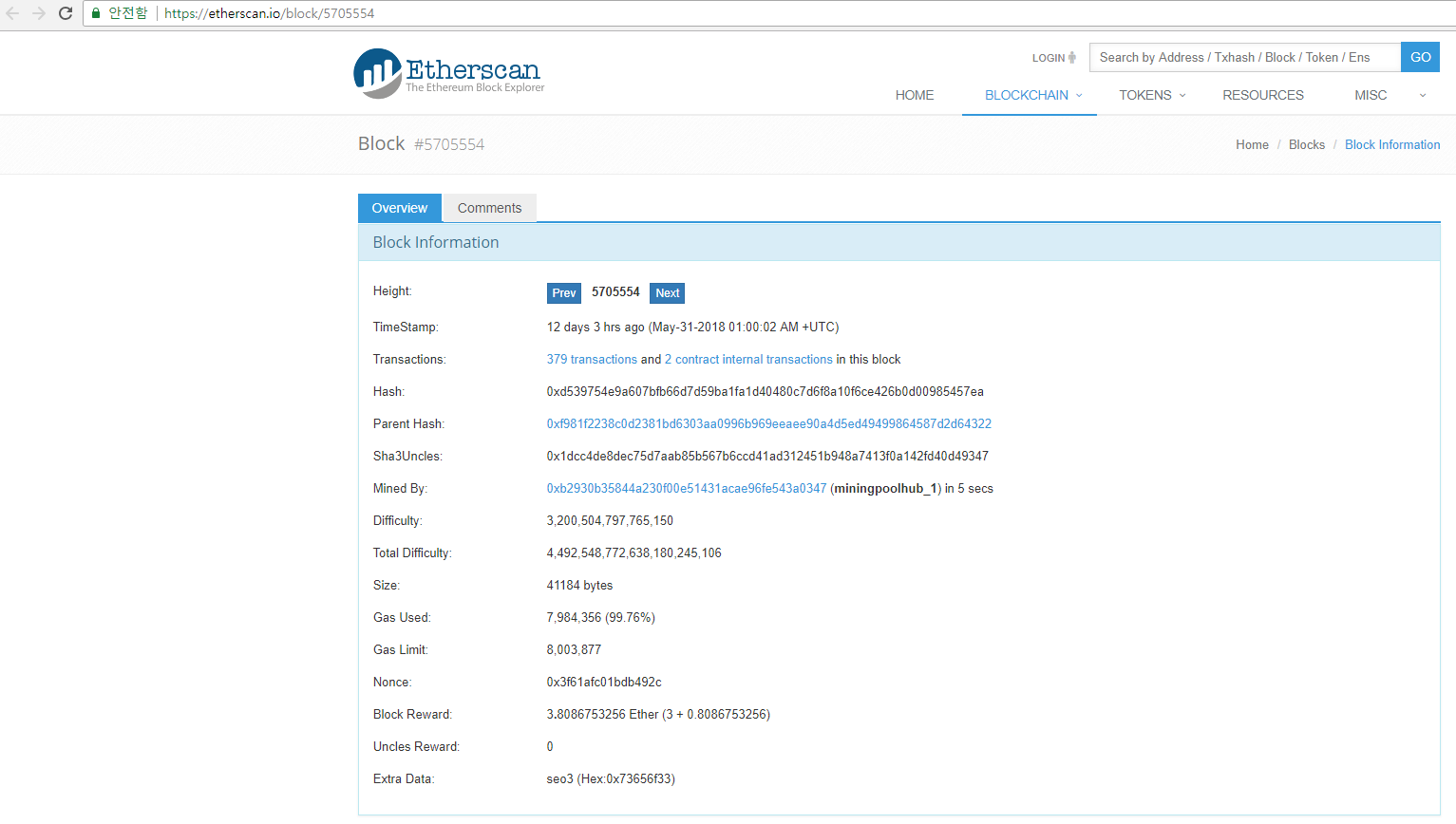
Task: Click the Block Information panel header
Action: pyautogui.click(x=898, y=242)
